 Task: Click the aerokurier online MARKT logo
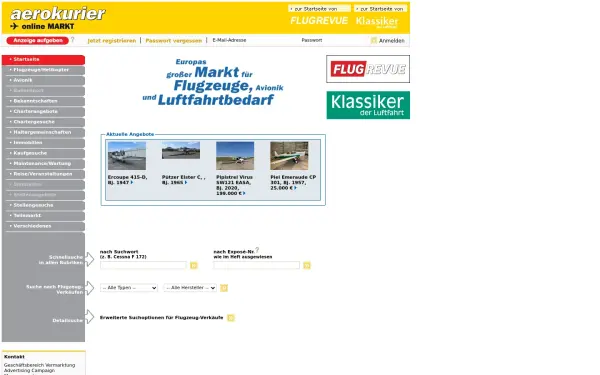[x=57, y=18]
